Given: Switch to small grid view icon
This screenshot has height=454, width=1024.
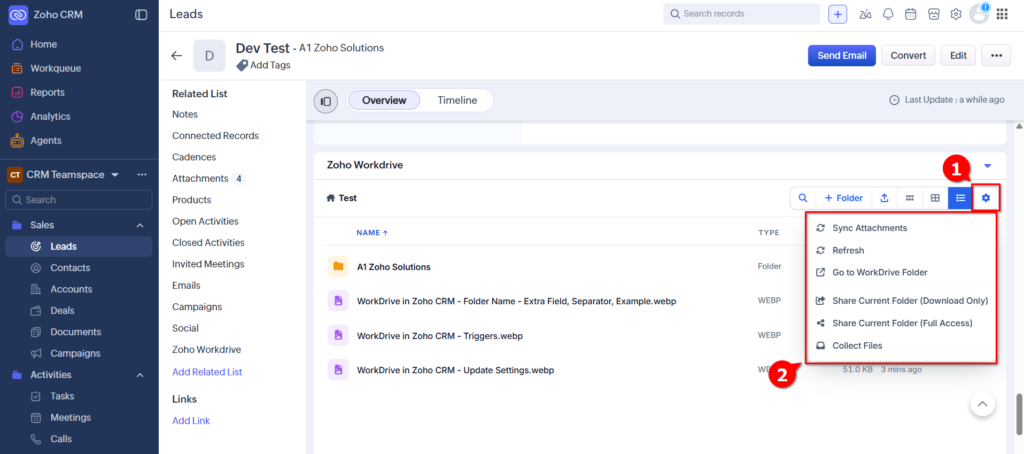Looking at the screenshot, I should pyautogui.click(x=909, y=198).
